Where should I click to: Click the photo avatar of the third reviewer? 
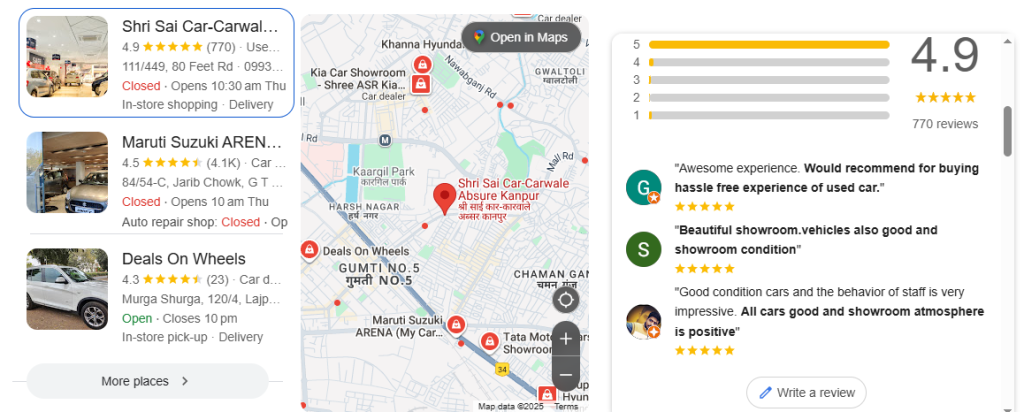pos(643,321)
